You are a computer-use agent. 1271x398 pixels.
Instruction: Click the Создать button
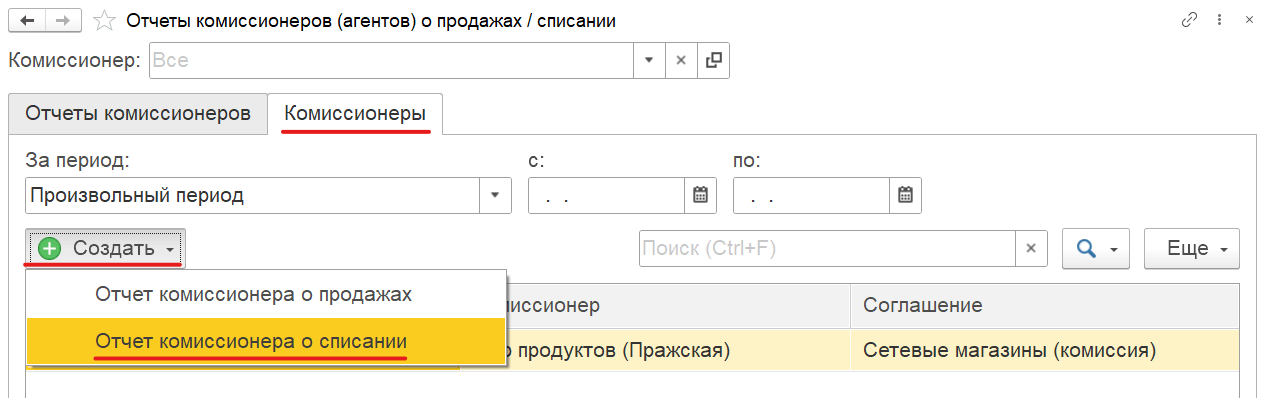(105, 249)
